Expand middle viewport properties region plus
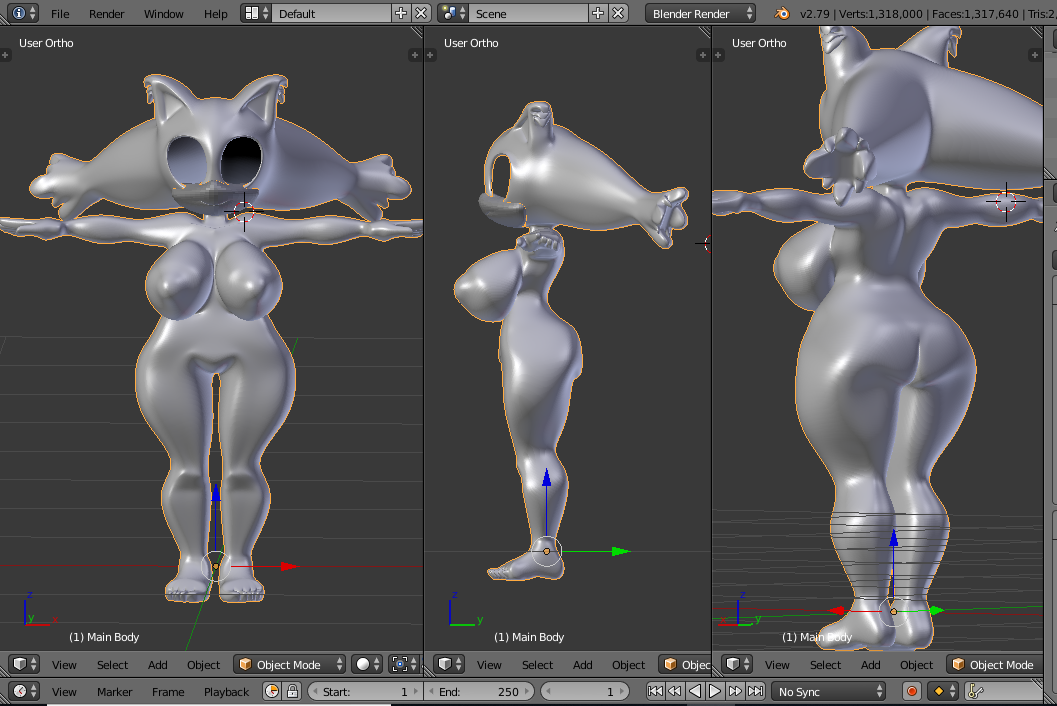Screen dimensions: 1057x706 (x=702, y=55)
